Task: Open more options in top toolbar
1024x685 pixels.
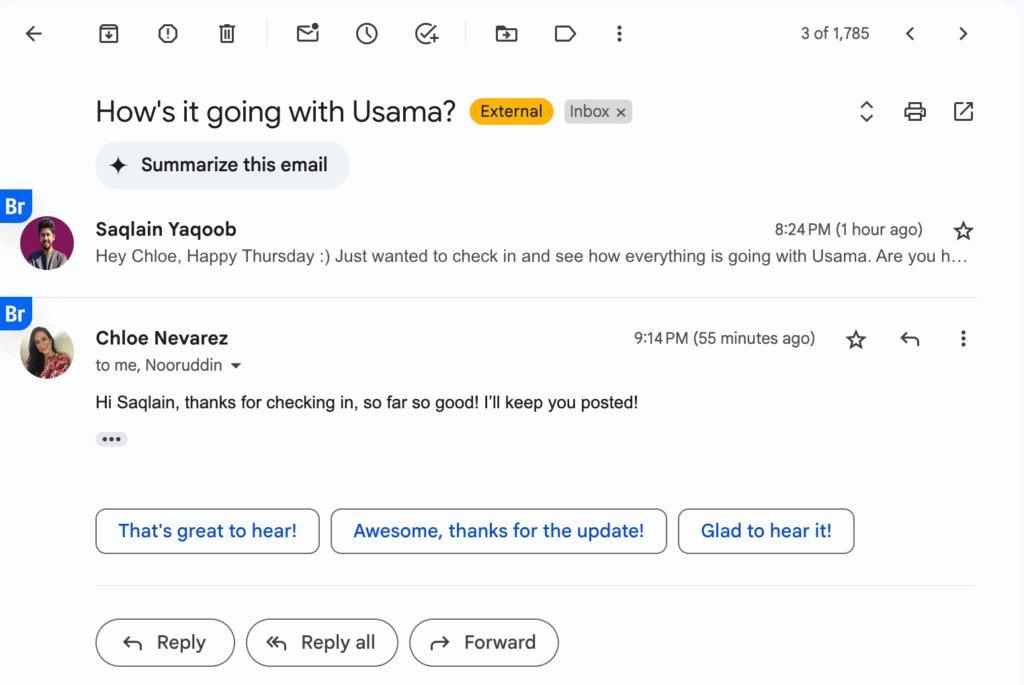Action: [619, 34]
